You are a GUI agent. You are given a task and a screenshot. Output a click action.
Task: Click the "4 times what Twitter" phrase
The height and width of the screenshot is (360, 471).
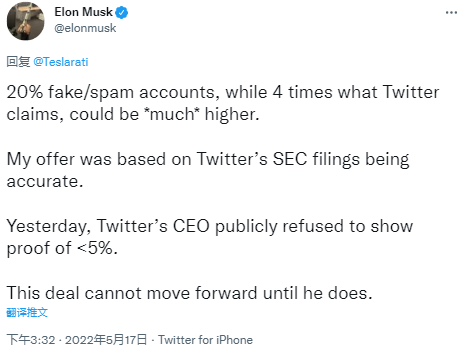(x=356, y=92)
